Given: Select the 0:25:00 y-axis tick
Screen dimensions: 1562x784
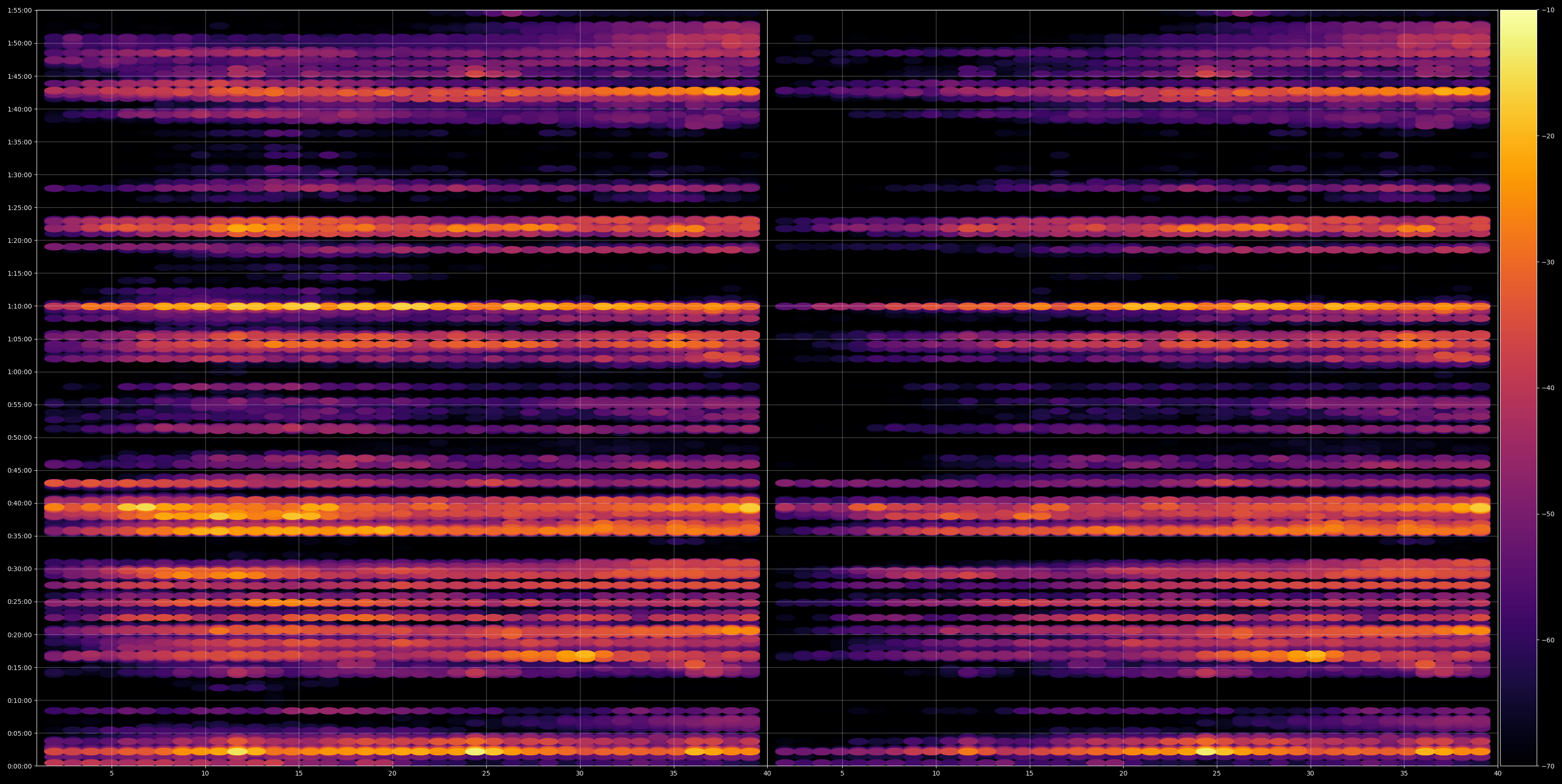Looking at the screenshot, I should [x=19, y=602].
